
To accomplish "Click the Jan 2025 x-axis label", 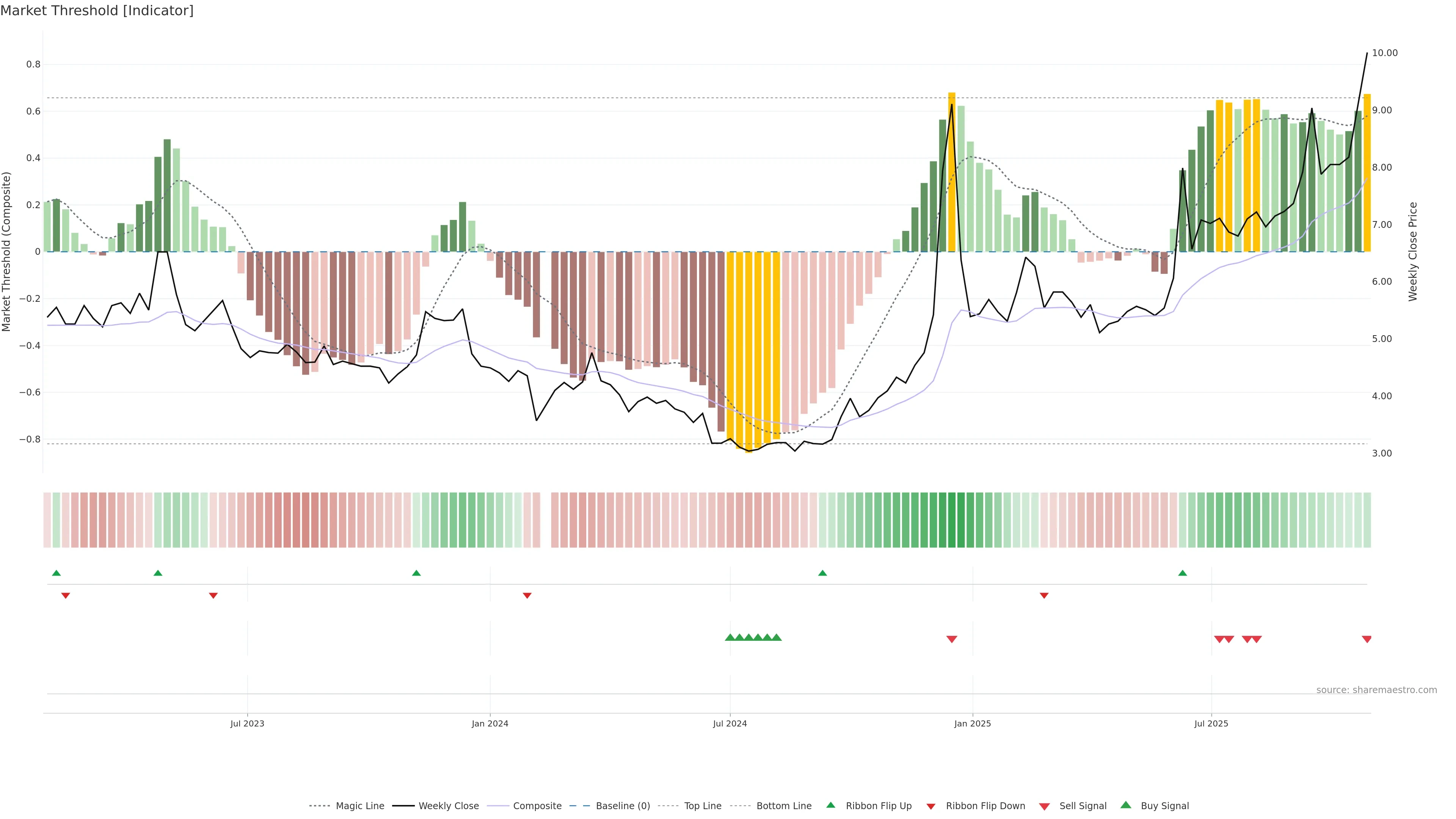I will point(972,723).
